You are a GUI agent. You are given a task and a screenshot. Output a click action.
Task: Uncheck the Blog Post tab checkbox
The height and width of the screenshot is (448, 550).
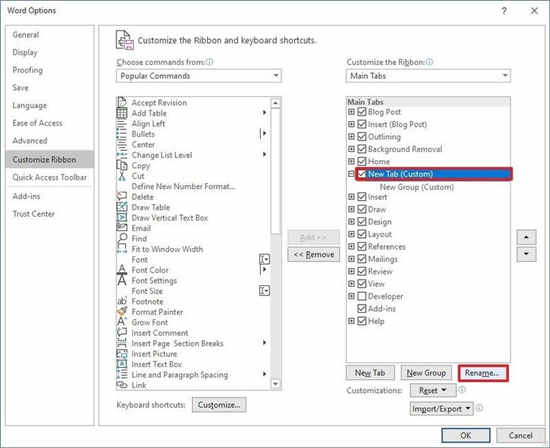click(x=362, y=112)
